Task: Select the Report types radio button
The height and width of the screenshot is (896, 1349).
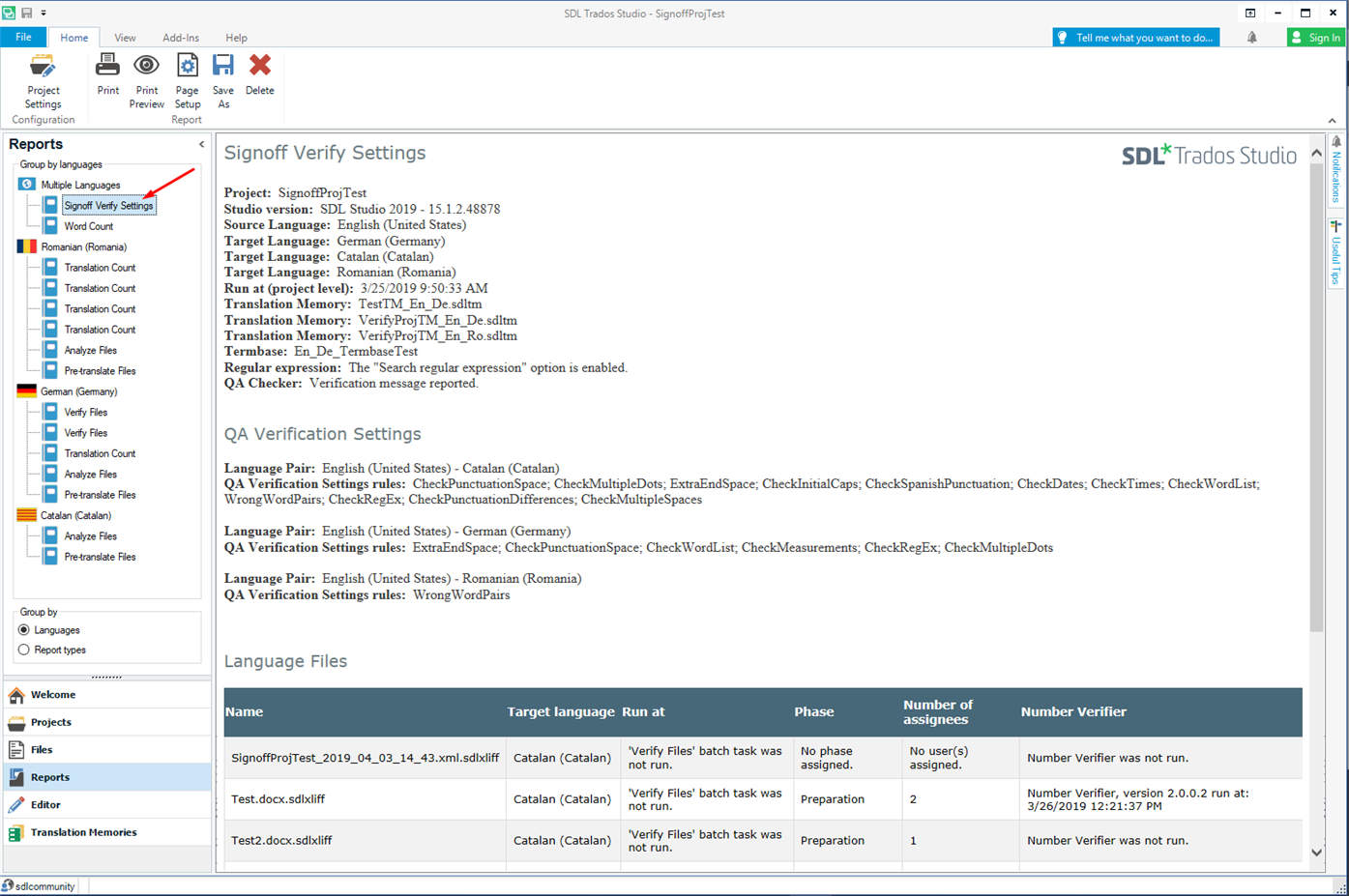Action: pos(24,650)
